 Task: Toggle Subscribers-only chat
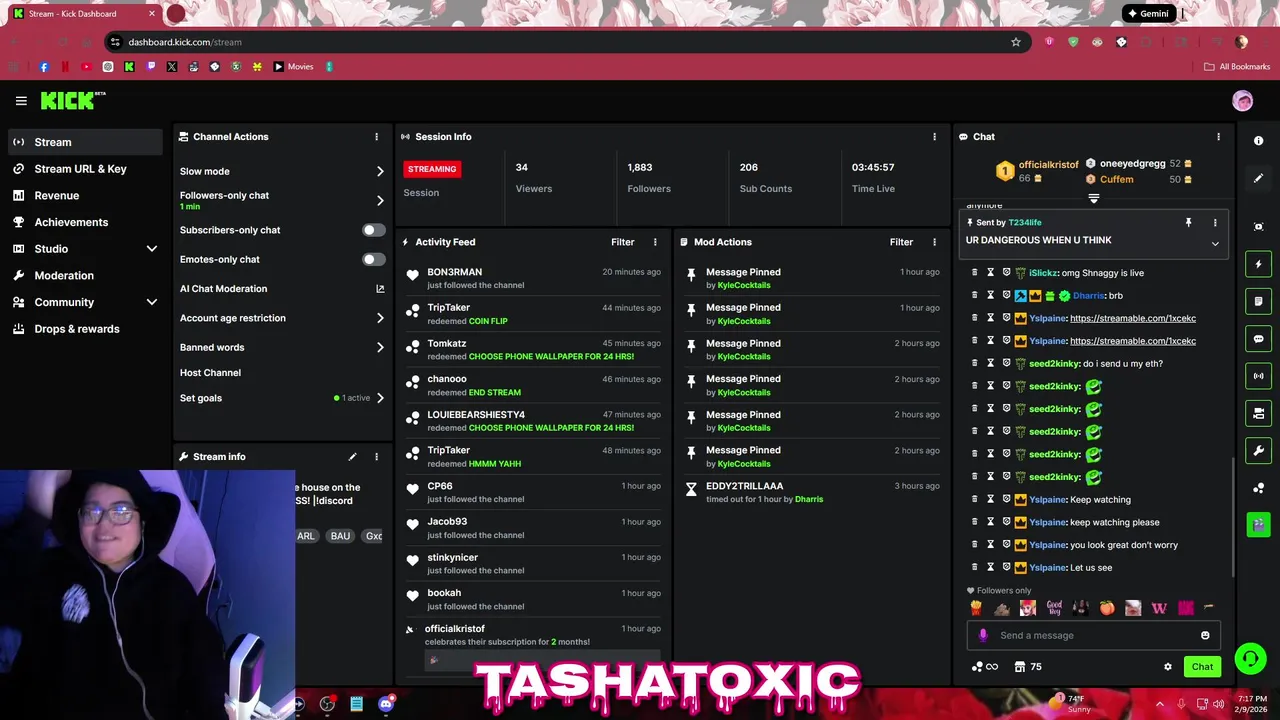tap(373, 230)
